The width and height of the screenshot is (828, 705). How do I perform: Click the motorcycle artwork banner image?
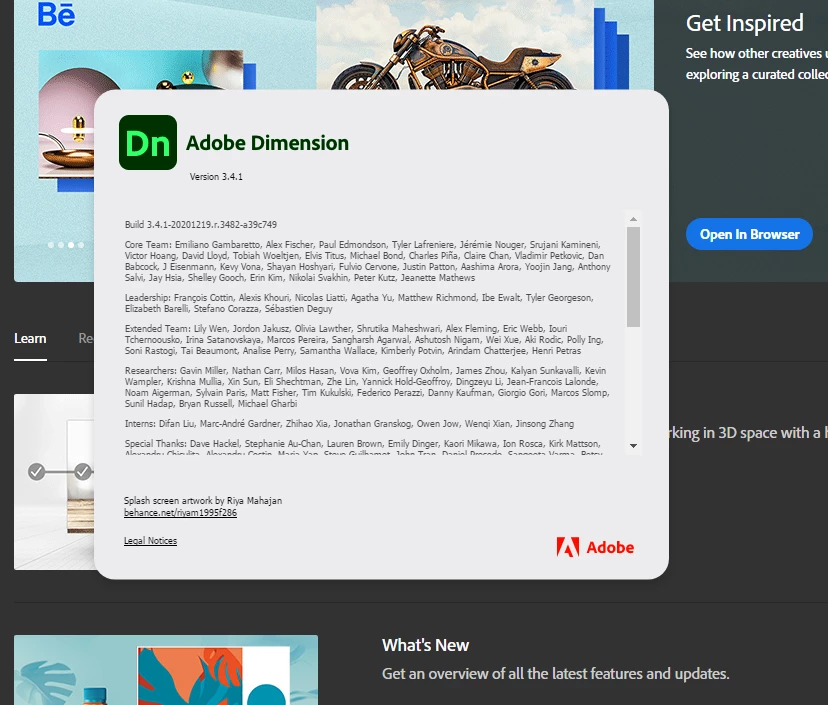[454, 45]
